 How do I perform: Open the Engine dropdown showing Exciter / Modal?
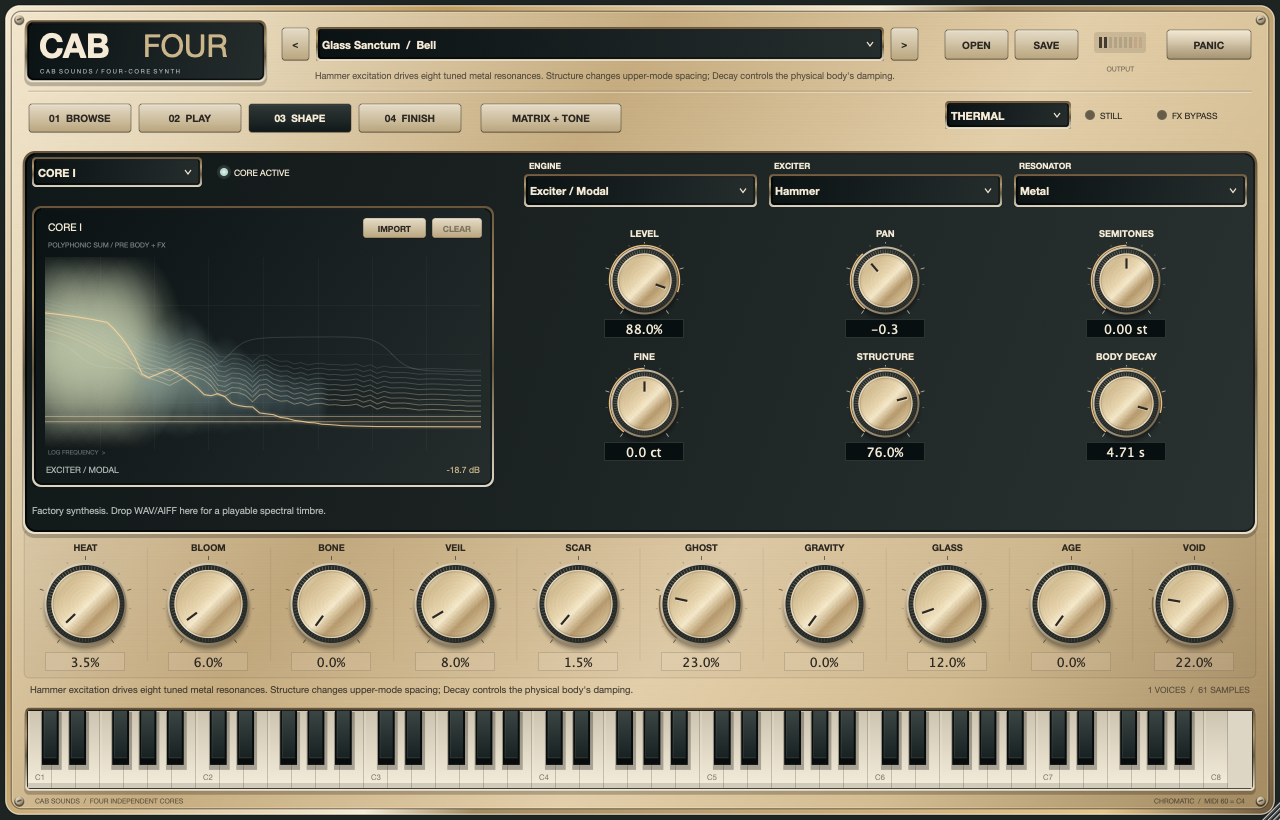click(x=640, y=191)
